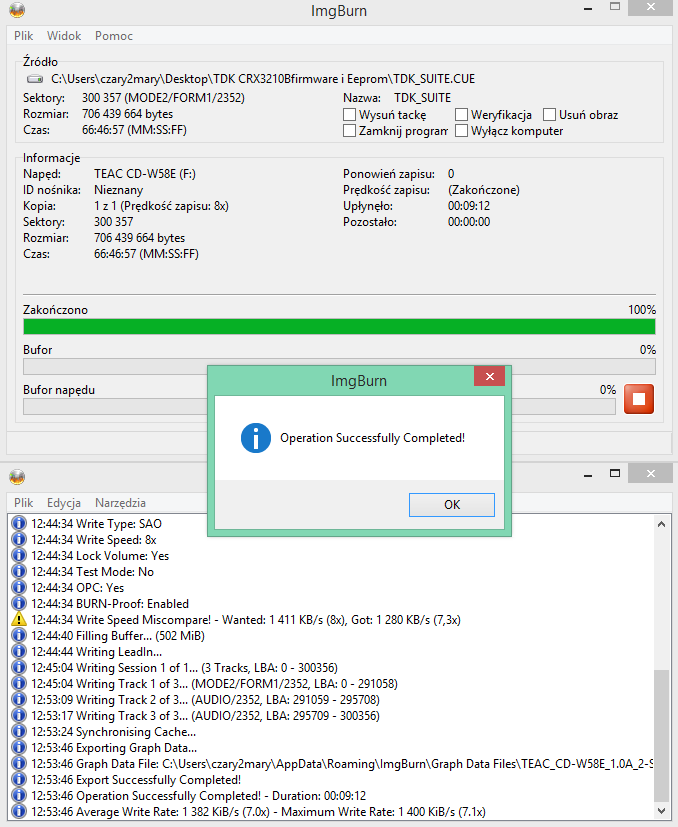678x827 pixels.
Task: Click info icon beside Write Type: SAO
Action: click(x=19, y=523)
